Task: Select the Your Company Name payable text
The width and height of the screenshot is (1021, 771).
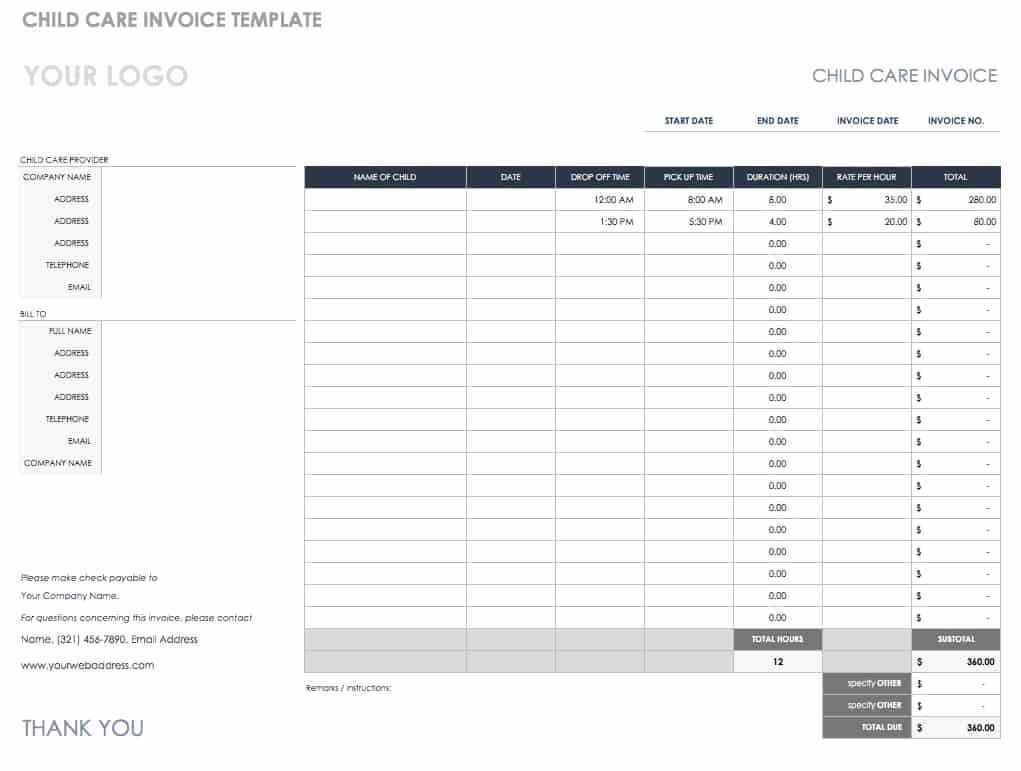Action: tap(70, 596)
